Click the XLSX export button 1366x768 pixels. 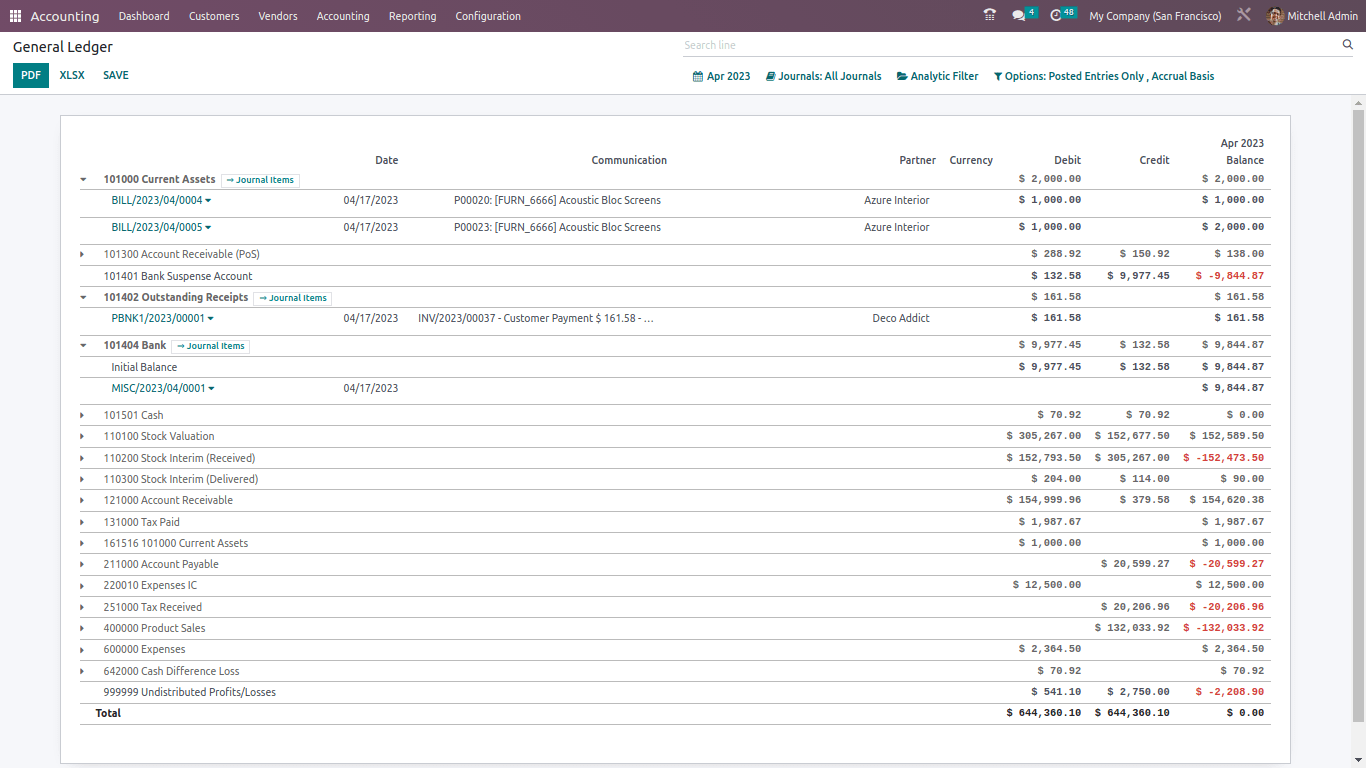71,75
